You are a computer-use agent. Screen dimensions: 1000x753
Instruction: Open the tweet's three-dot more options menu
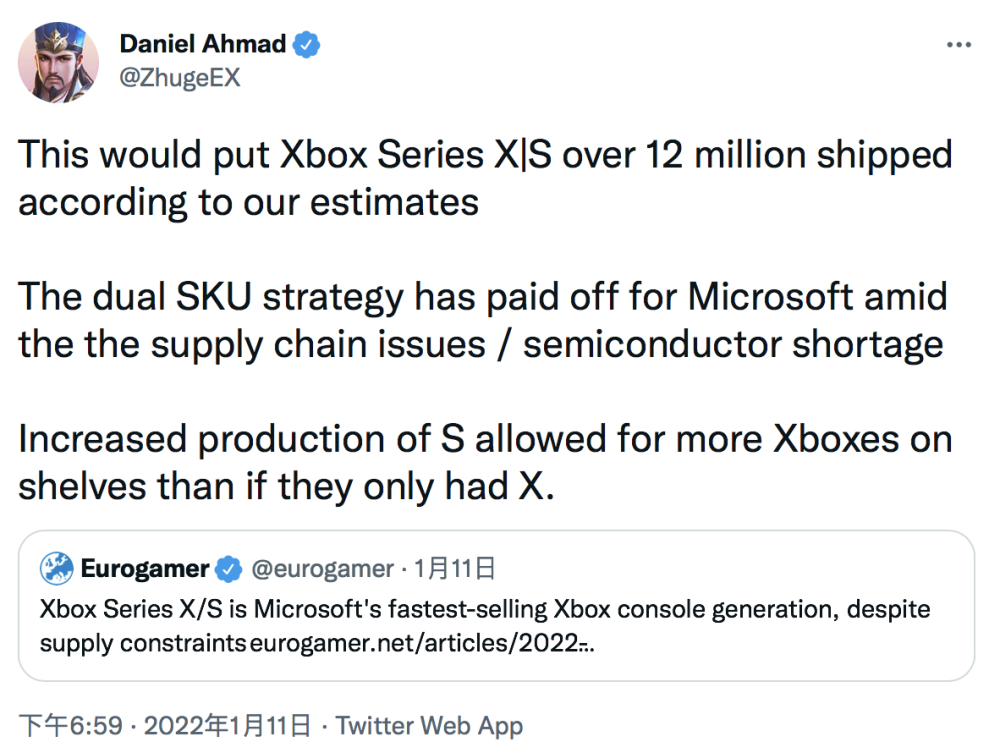click(x=958, y=46)
